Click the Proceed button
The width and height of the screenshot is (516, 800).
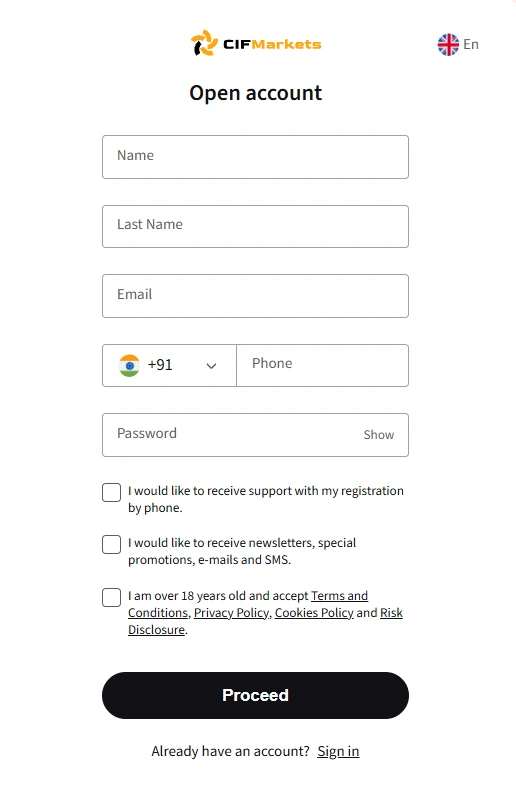coord(255,695)
